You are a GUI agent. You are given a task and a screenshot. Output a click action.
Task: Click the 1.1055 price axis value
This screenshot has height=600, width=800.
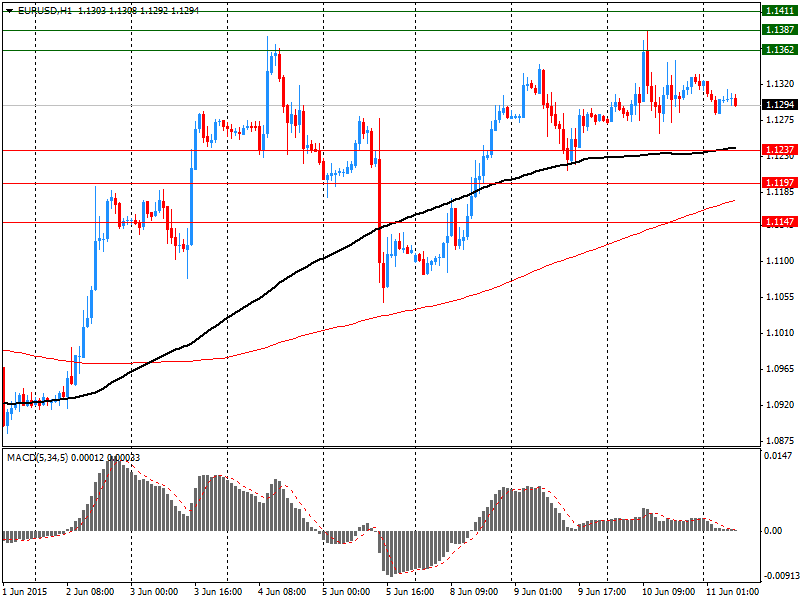click(x=780, y=297)
